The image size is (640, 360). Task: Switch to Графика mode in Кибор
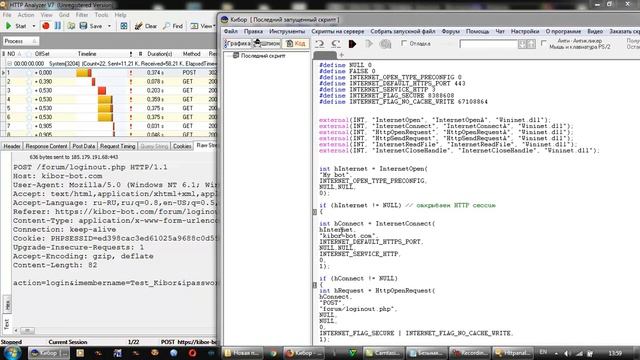(238, 43)
